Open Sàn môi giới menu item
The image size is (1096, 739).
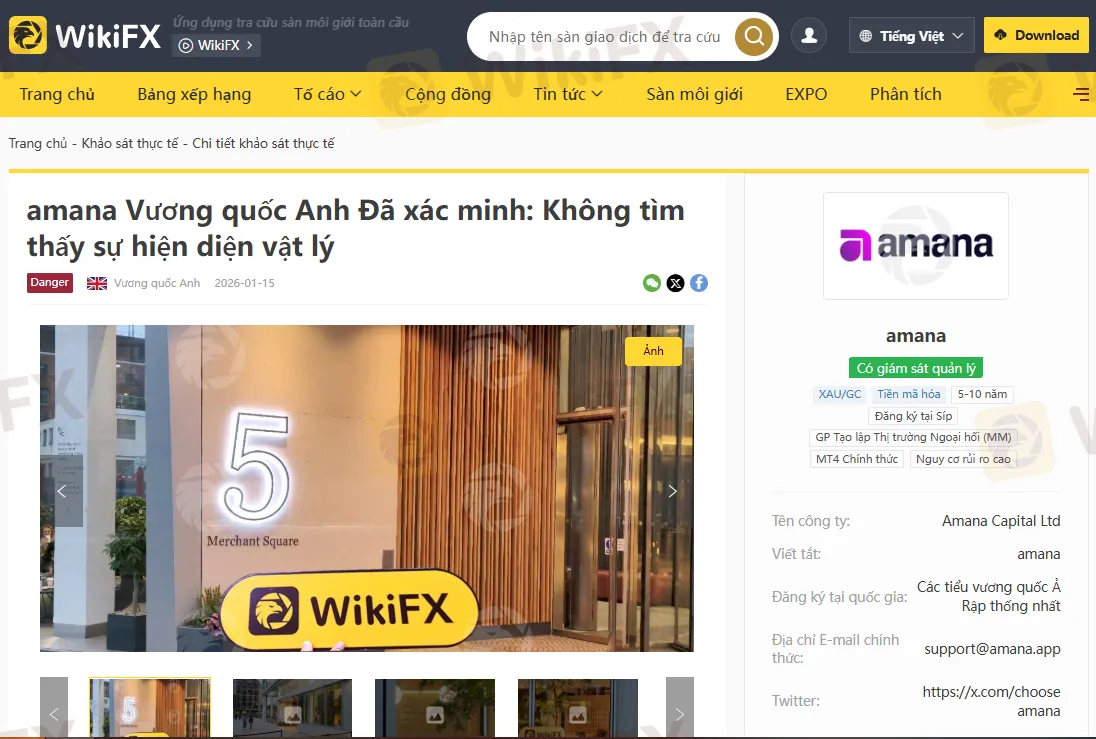pos(694,94)
